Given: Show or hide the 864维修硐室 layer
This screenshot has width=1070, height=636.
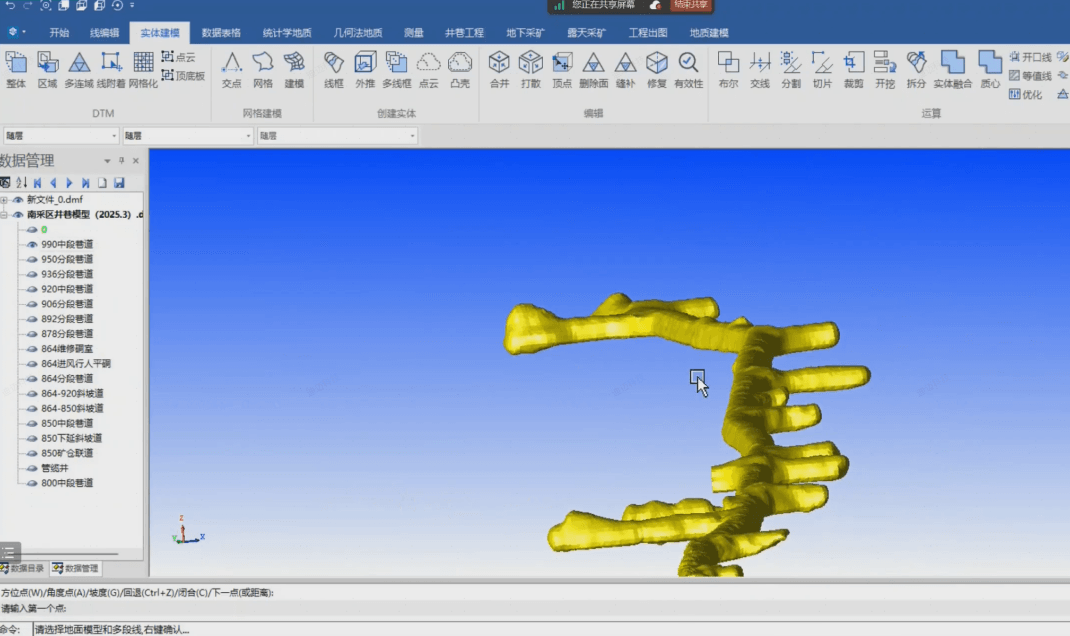Looking at the screenshot, I should pos(31,349).
